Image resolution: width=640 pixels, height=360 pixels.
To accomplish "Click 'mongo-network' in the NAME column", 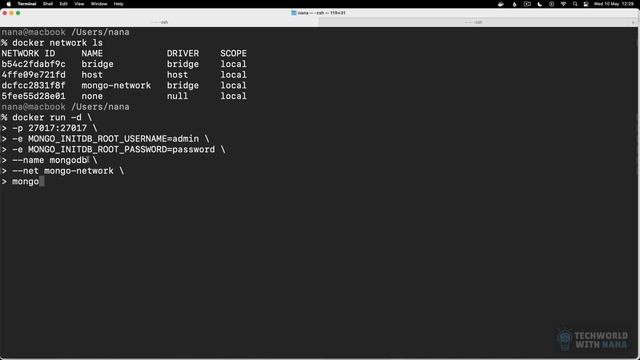I will click(116, 85).
